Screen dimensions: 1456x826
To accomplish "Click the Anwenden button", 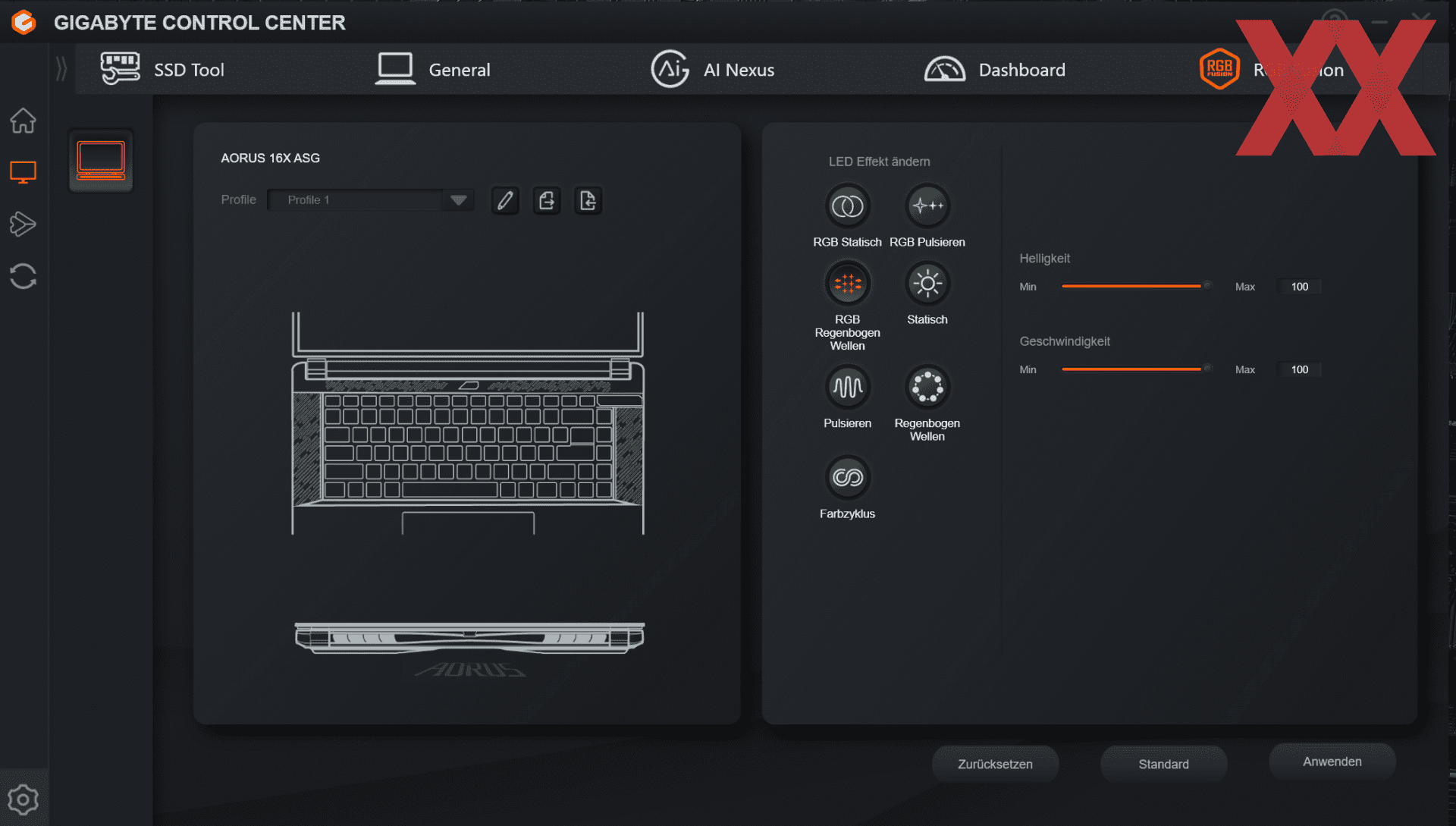I will [x=1332, y=762].
